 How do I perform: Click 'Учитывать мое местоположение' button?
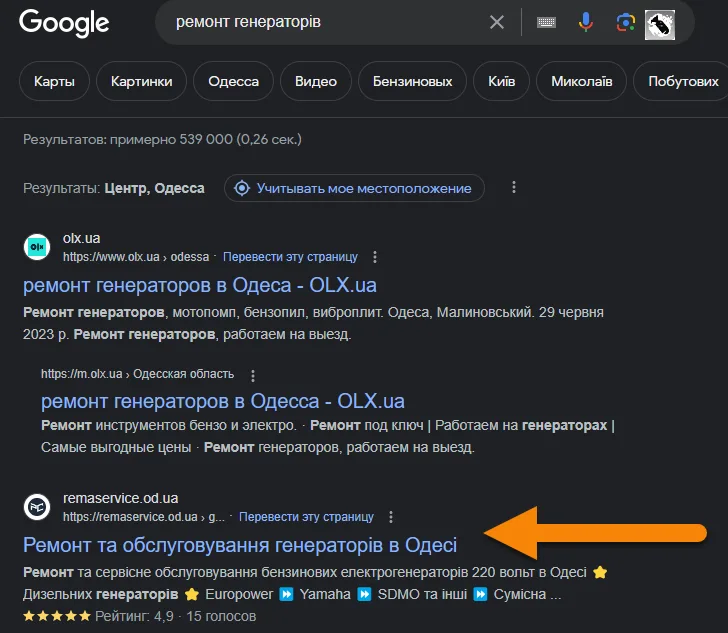tap(354, 188)
